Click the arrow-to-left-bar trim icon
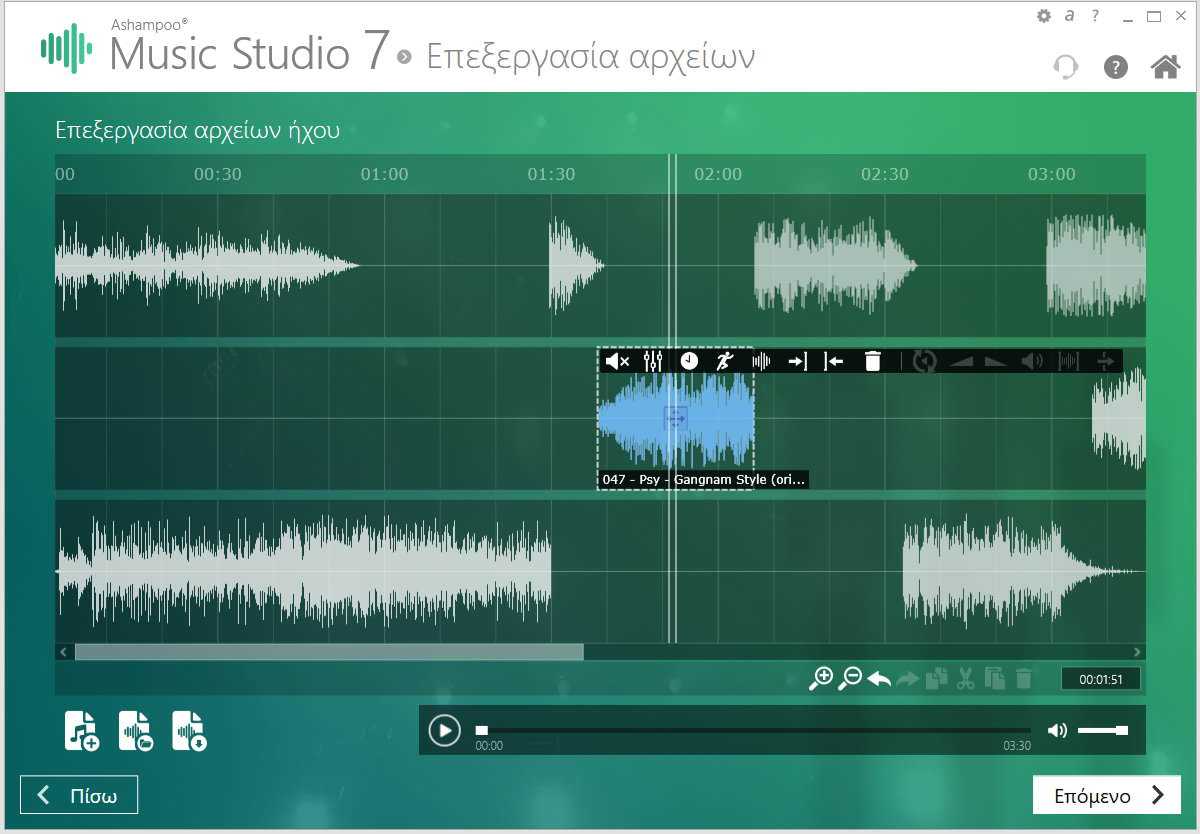Screen dimensions: 1200x834 point(833,361)
